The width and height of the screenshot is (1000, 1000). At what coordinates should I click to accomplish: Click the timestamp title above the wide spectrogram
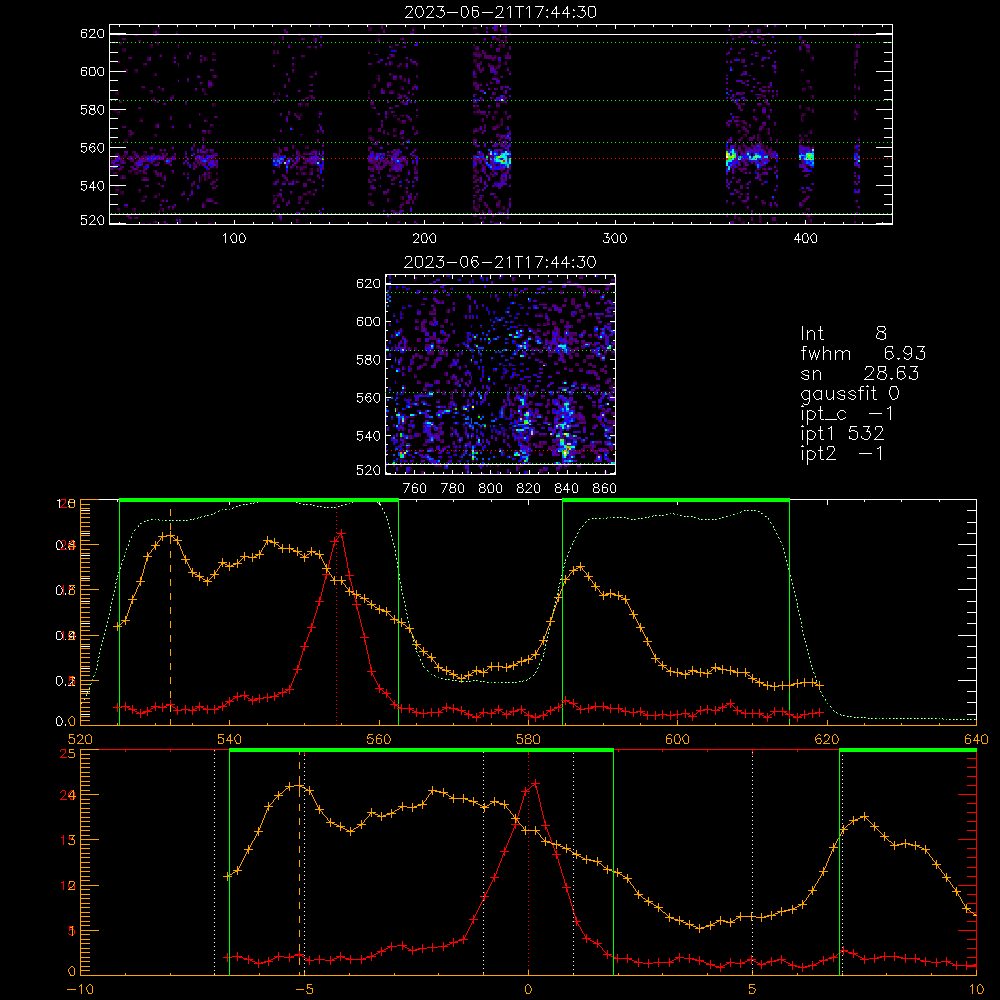(501, 12)
